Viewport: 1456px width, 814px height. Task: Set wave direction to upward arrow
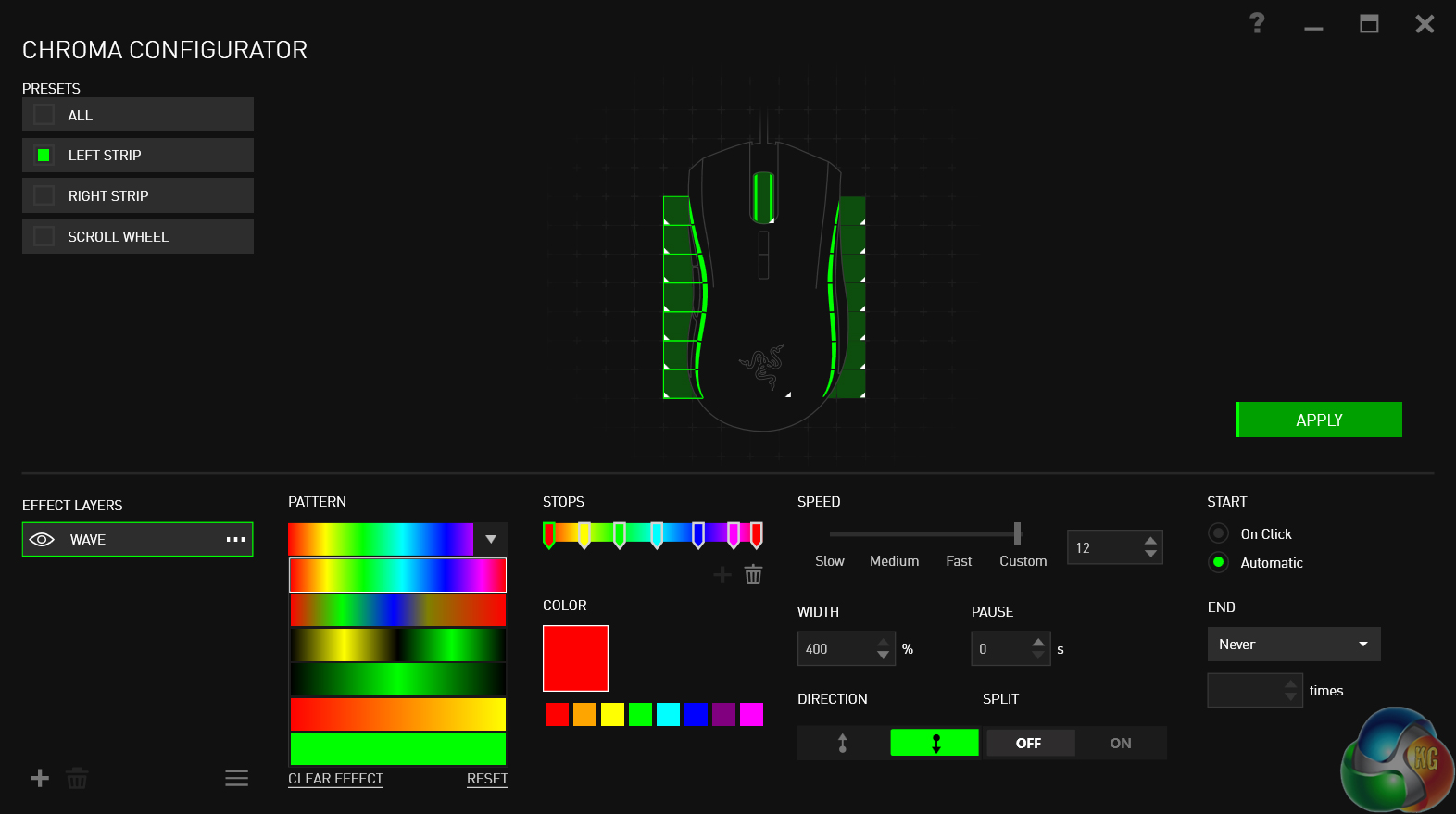(842, 743)
